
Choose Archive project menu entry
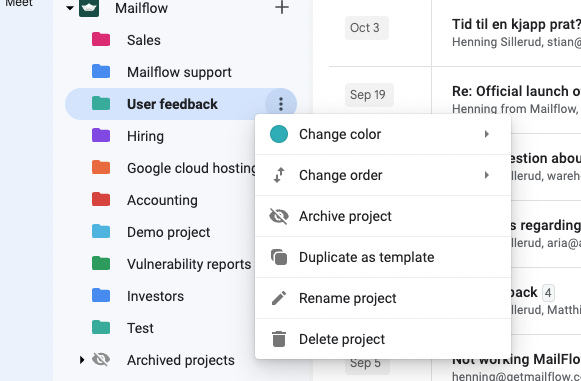tap(383, 216)
